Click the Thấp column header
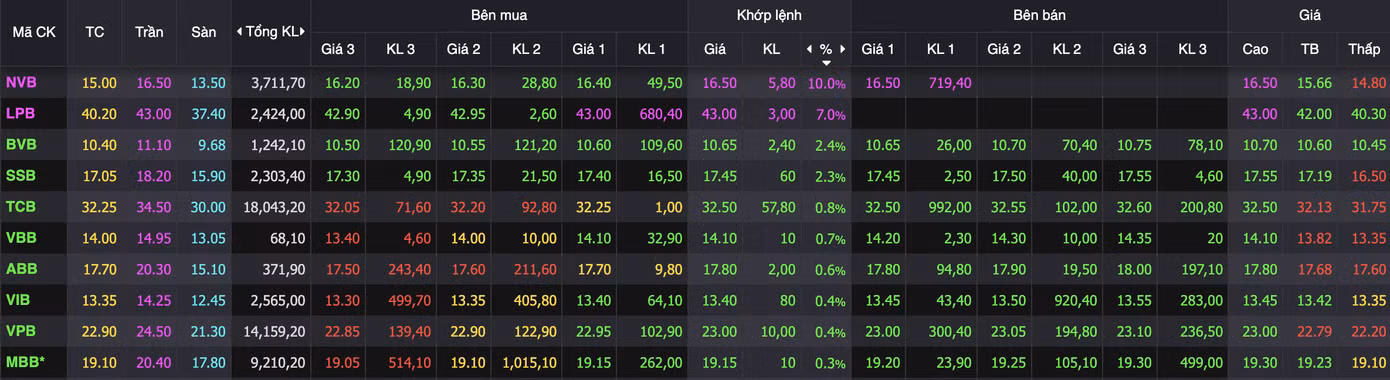1390x380 pixels. (x=1363, y=48)
